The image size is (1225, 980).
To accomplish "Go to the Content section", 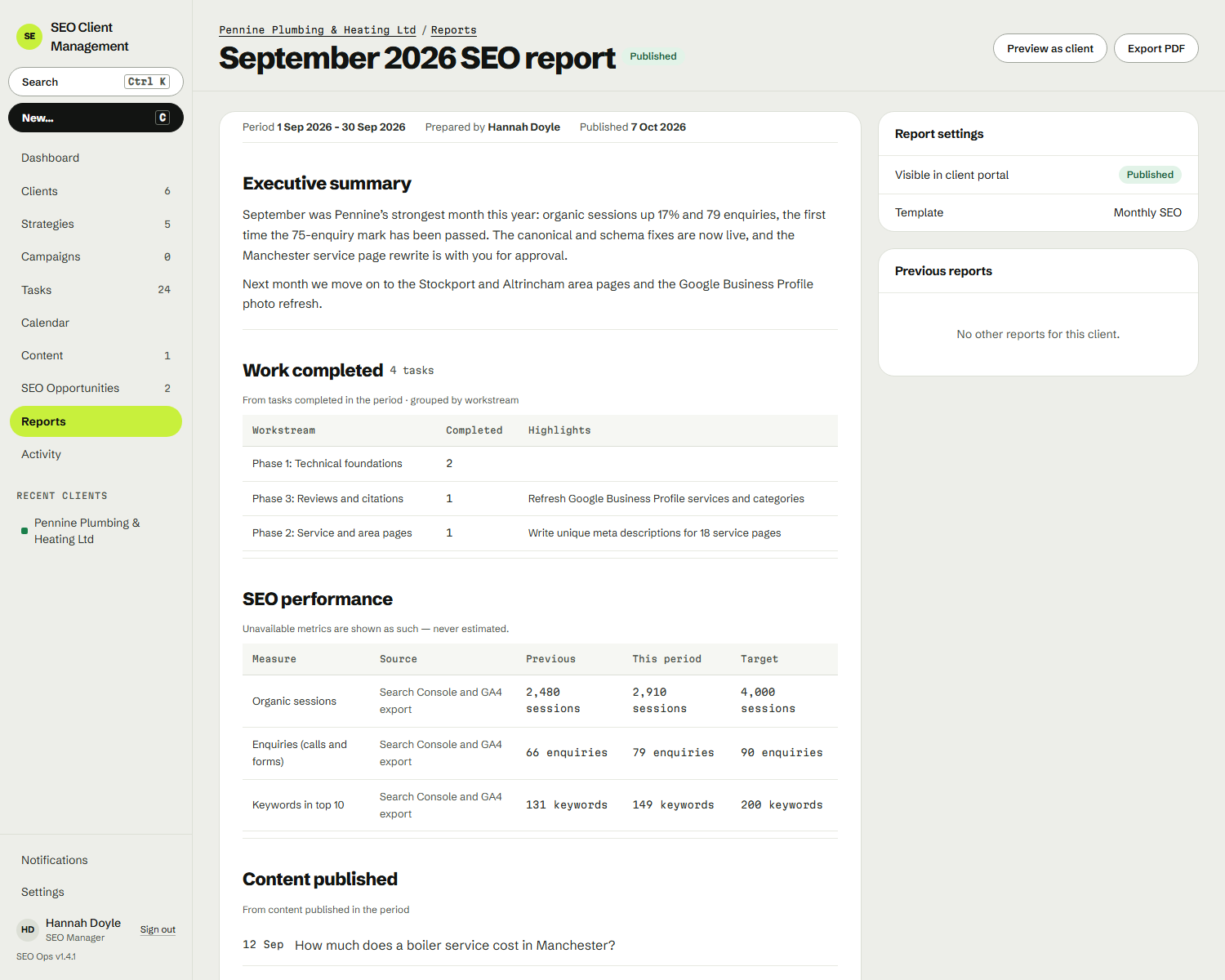I will (96, 355).
